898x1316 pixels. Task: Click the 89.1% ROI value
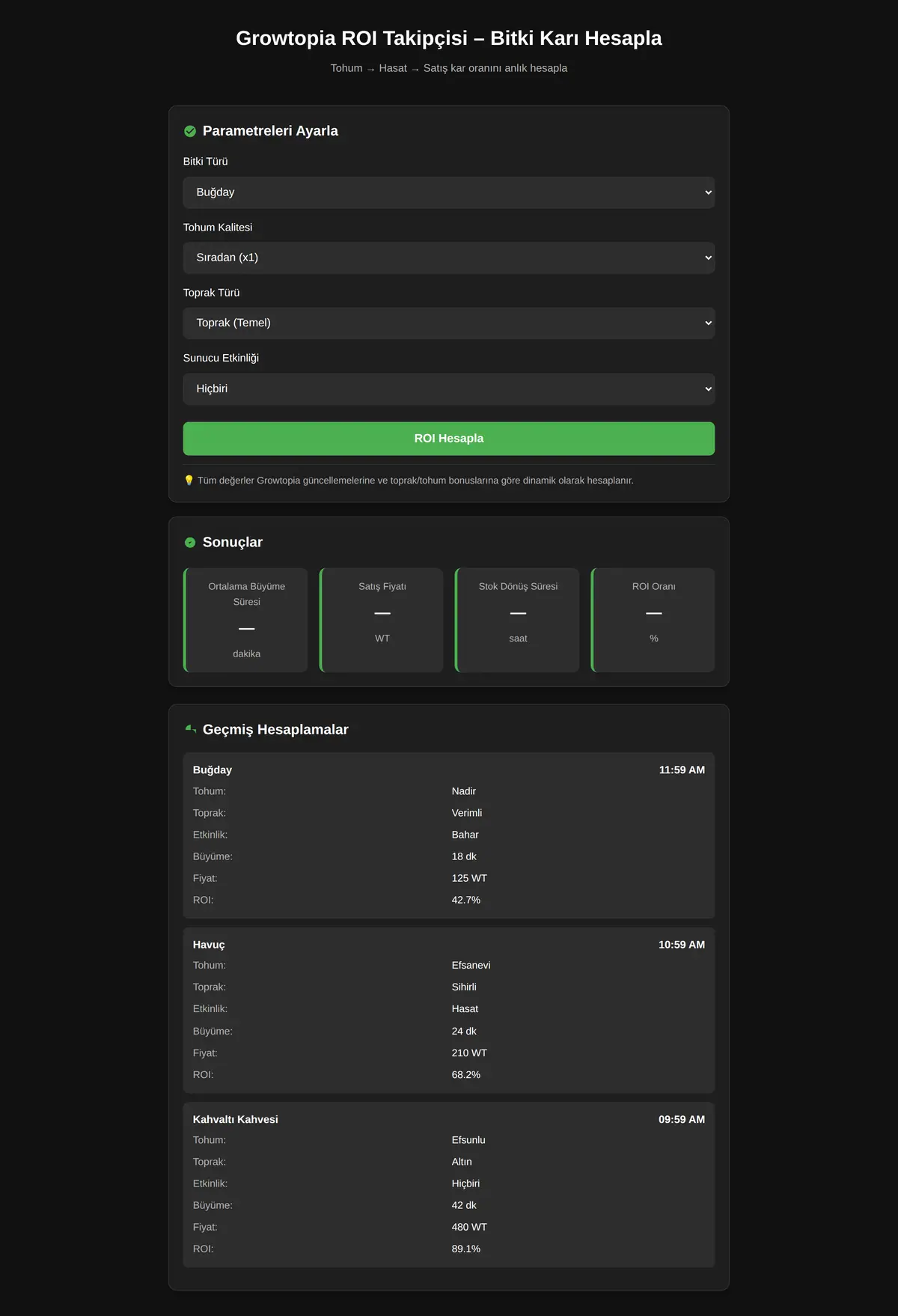pyautogui.click(x=466, y=1249)
